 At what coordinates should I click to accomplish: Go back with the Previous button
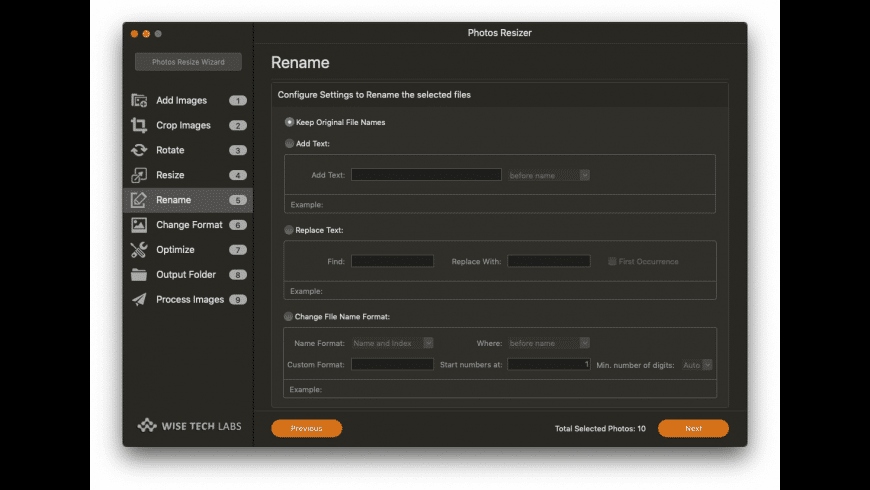tap(306, 428)
